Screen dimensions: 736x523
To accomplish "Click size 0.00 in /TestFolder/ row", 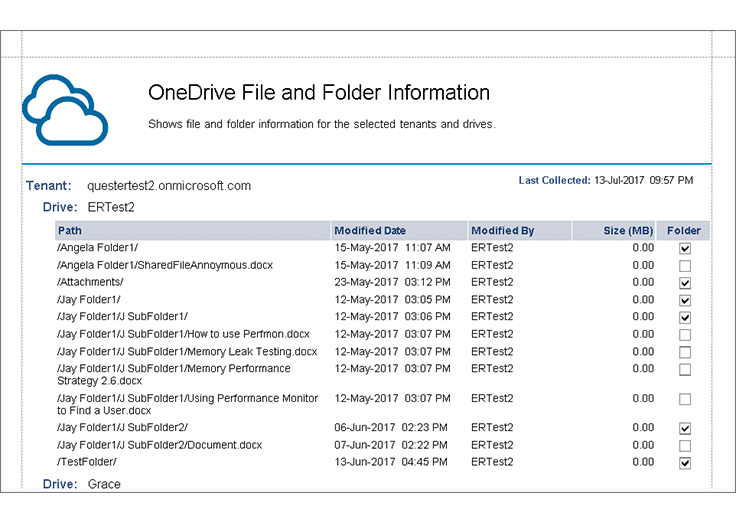I will tap(643, 462).
